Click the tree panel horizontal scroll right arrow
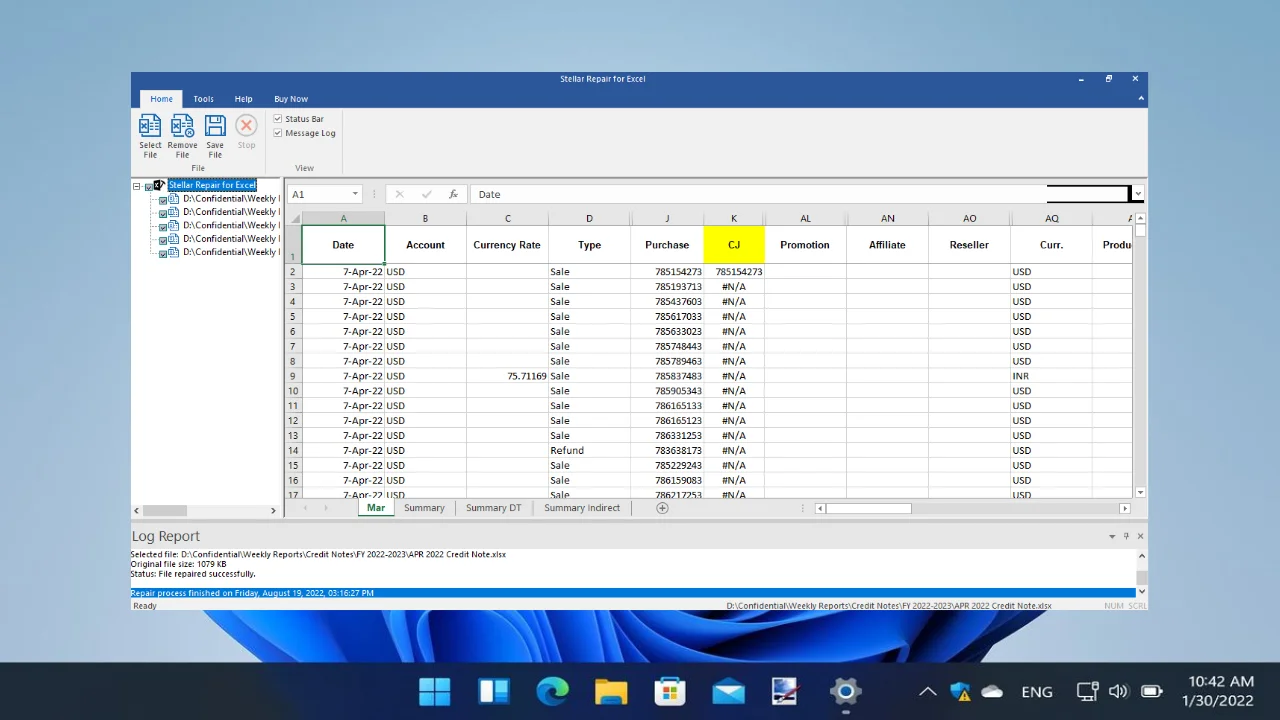This screenshot has width=1280, height=720. click(x=273, y=510)
